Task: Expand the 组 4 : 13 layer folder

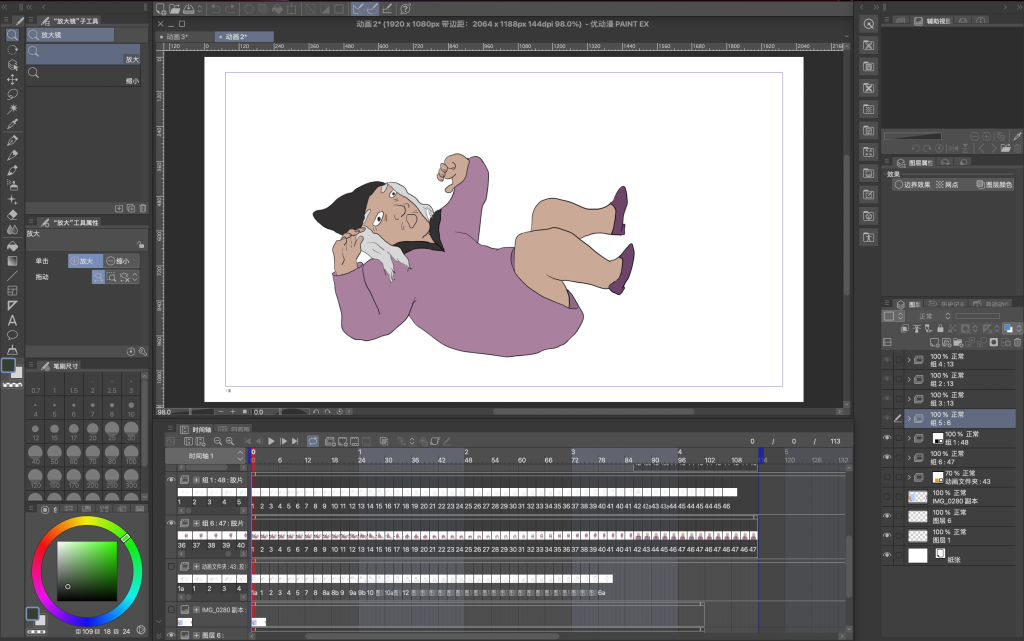Action: pos(909,360)
